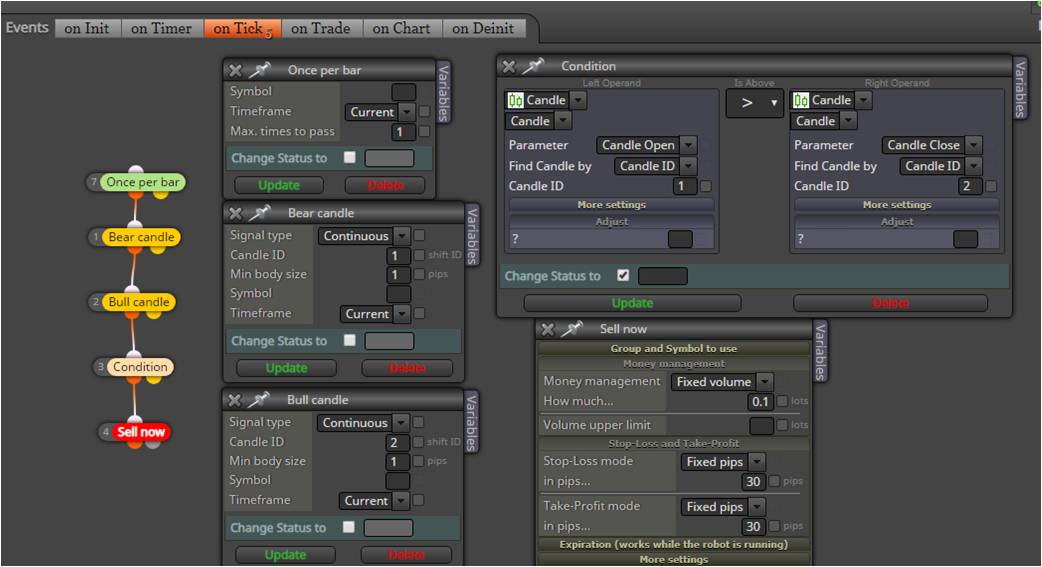The image size is (1042, 567).
Task: Click Delete in the Once per bar panel
Action: pyautogui.click(x=385, y=185)
